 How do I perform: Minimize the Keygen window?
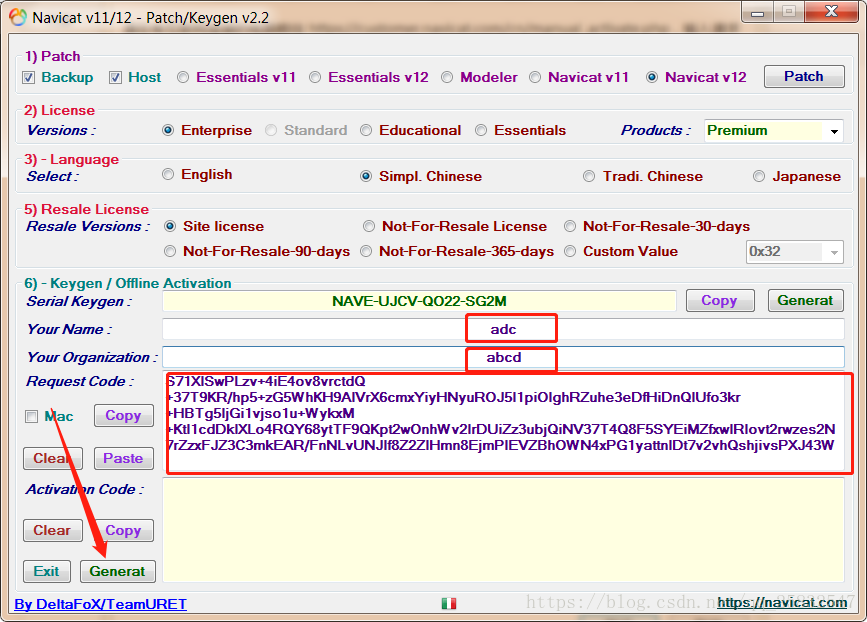click(758, 12)
